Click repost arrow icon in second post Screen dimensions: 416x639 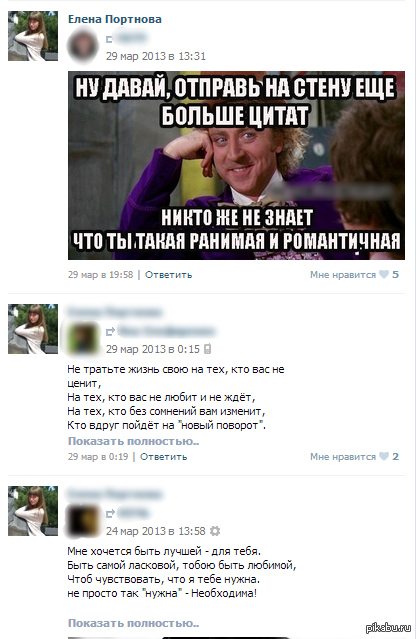point(110,332)
